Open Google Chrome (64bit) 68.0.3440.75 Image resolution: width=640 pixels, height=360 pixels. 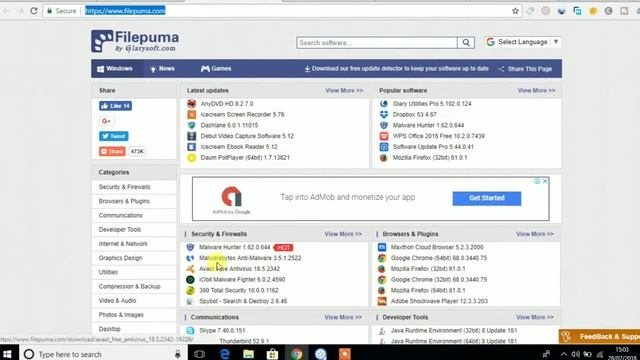[439, 258]
